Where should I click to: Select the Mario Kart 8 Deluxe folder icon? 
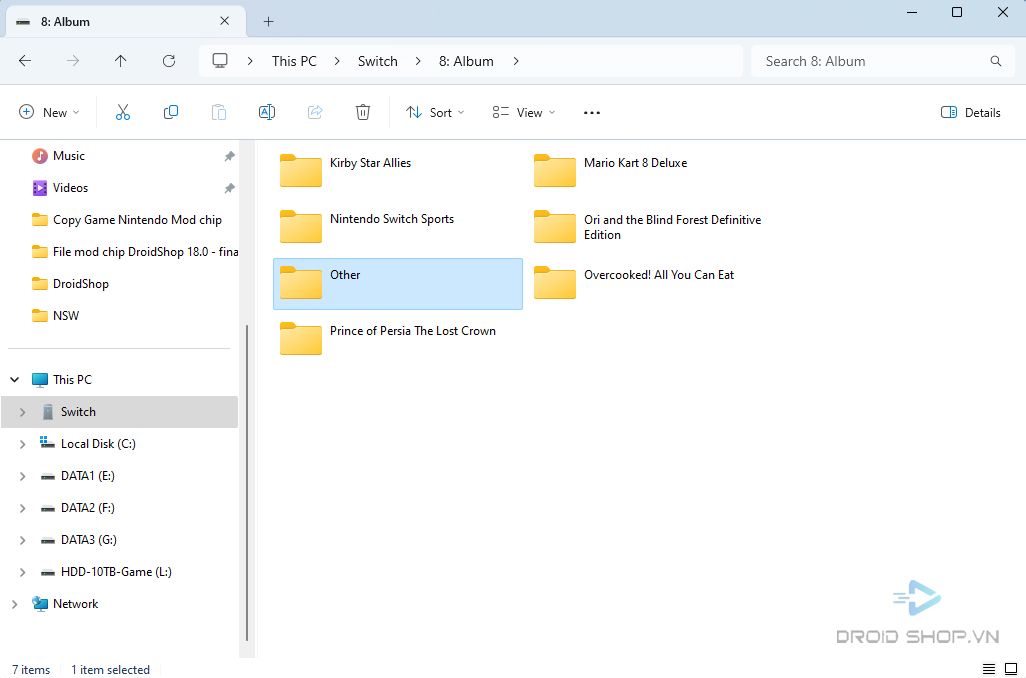pyautogui.click(x=554, y=170)
